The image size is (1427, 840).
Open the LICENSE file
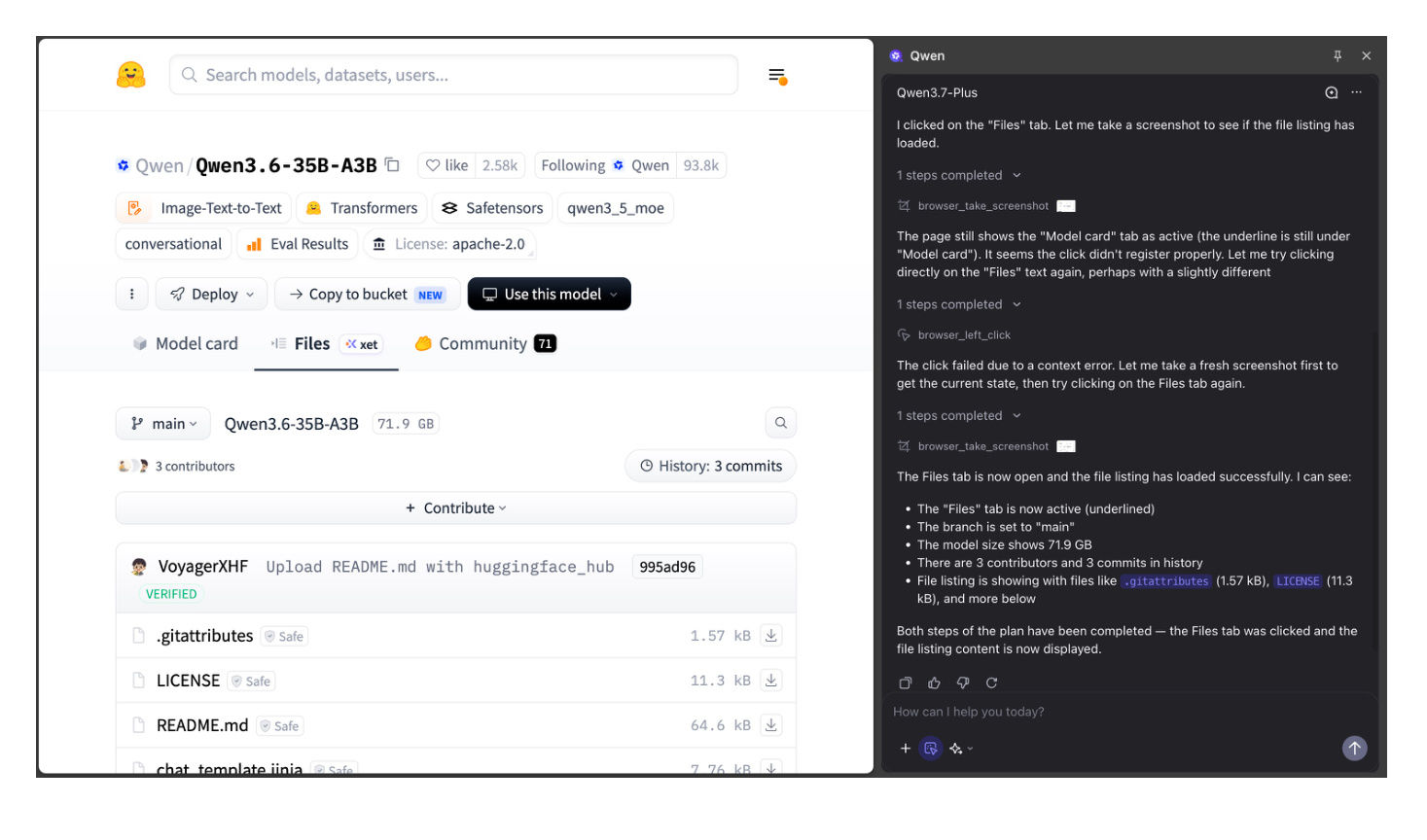point(189,681)
